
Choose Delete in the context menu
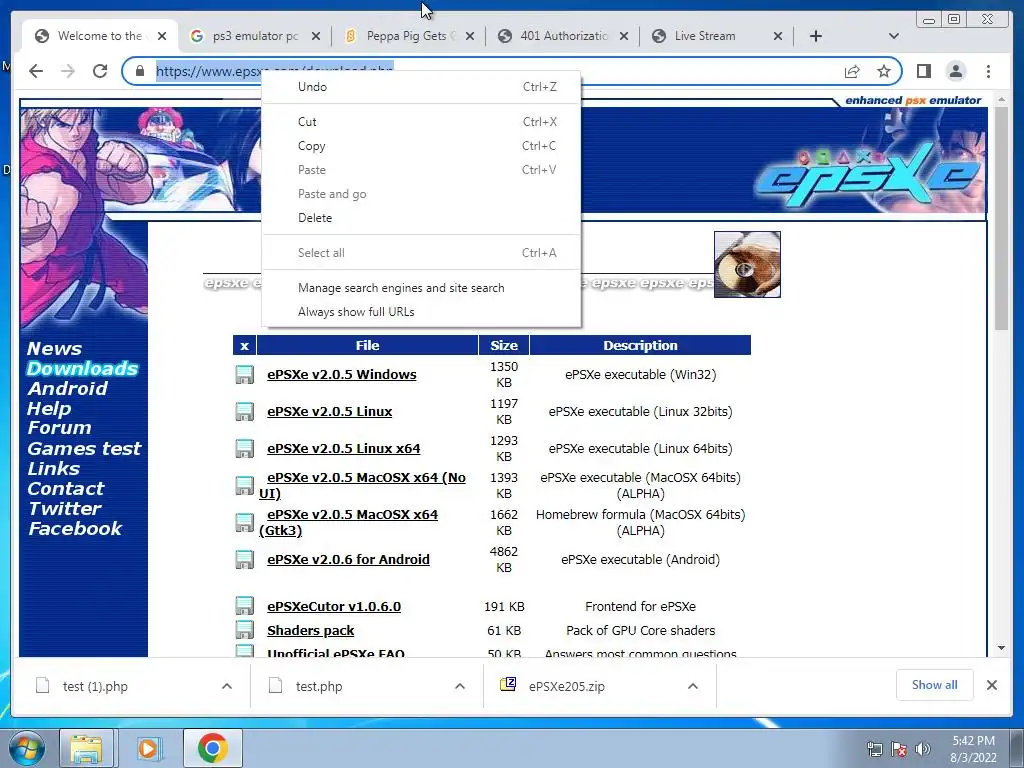[x=421, y=217]
